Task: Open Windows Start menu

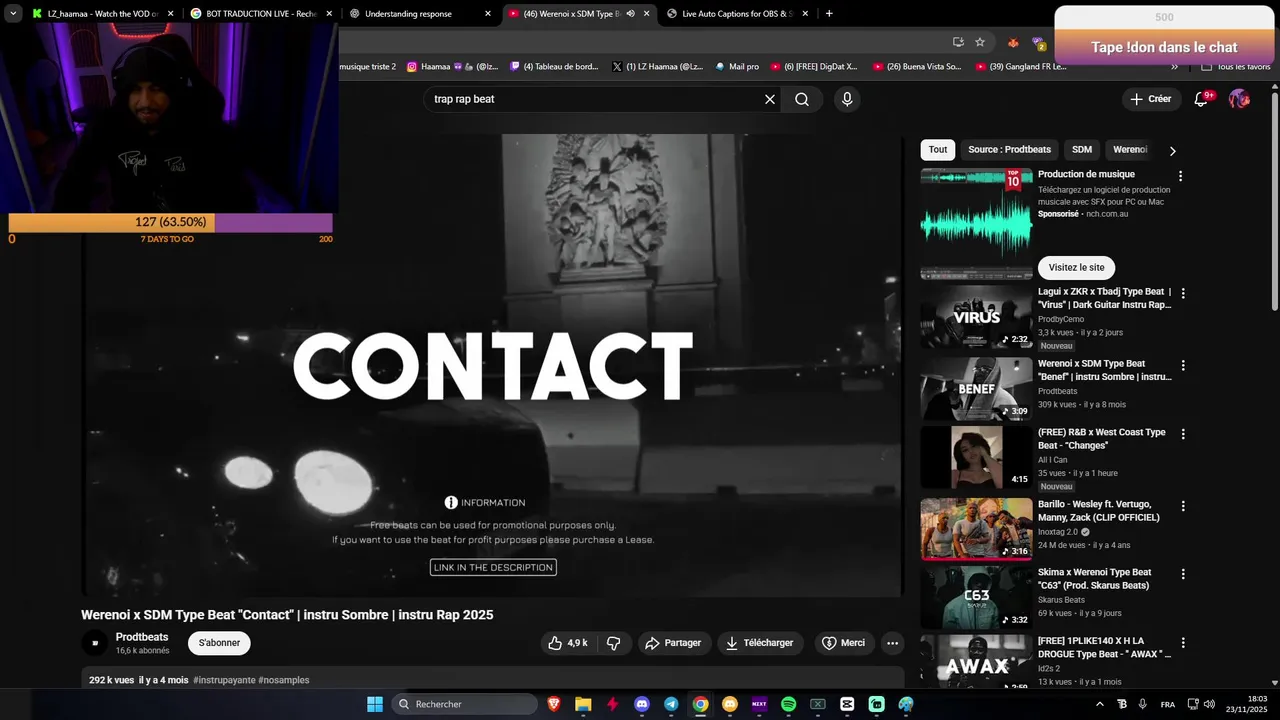Action: click(x=375, y=704)
